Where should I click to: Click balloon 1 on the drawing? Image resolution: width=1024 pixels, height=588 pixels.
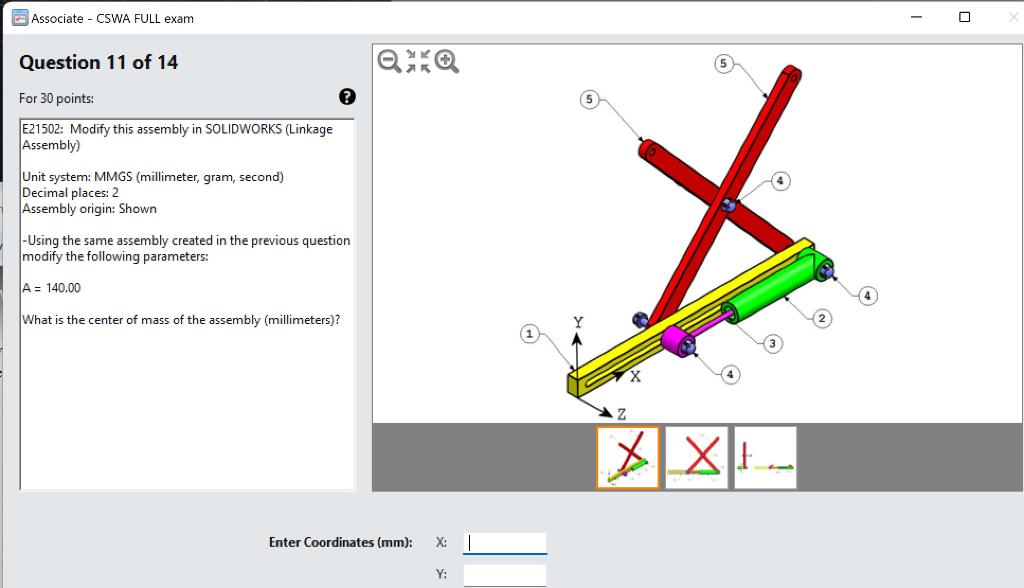pos(530,334)
